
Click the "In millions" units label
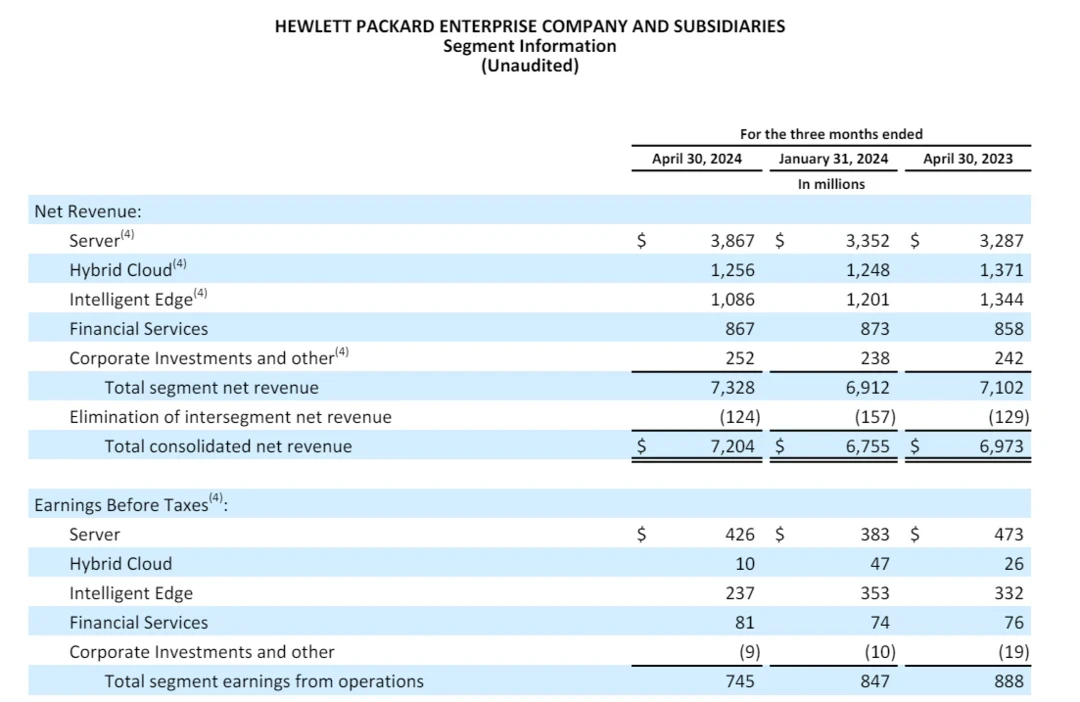[x=831, y=184]
